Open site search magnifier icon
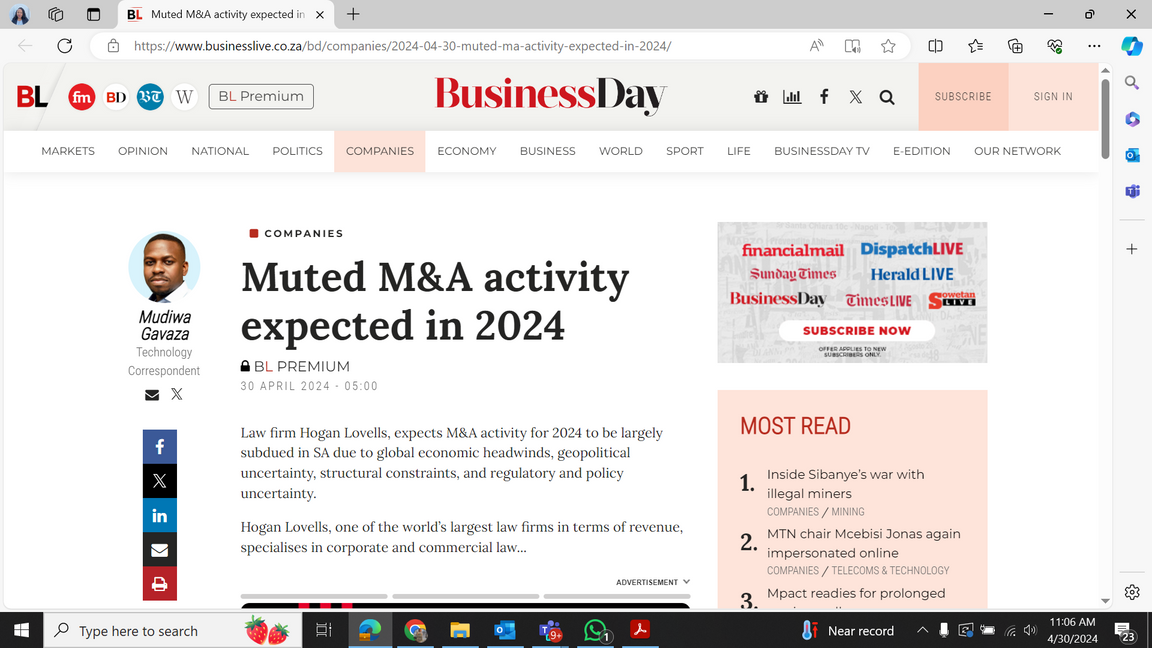The width and height of the screenshot is (1152, 648). [887, 97]
